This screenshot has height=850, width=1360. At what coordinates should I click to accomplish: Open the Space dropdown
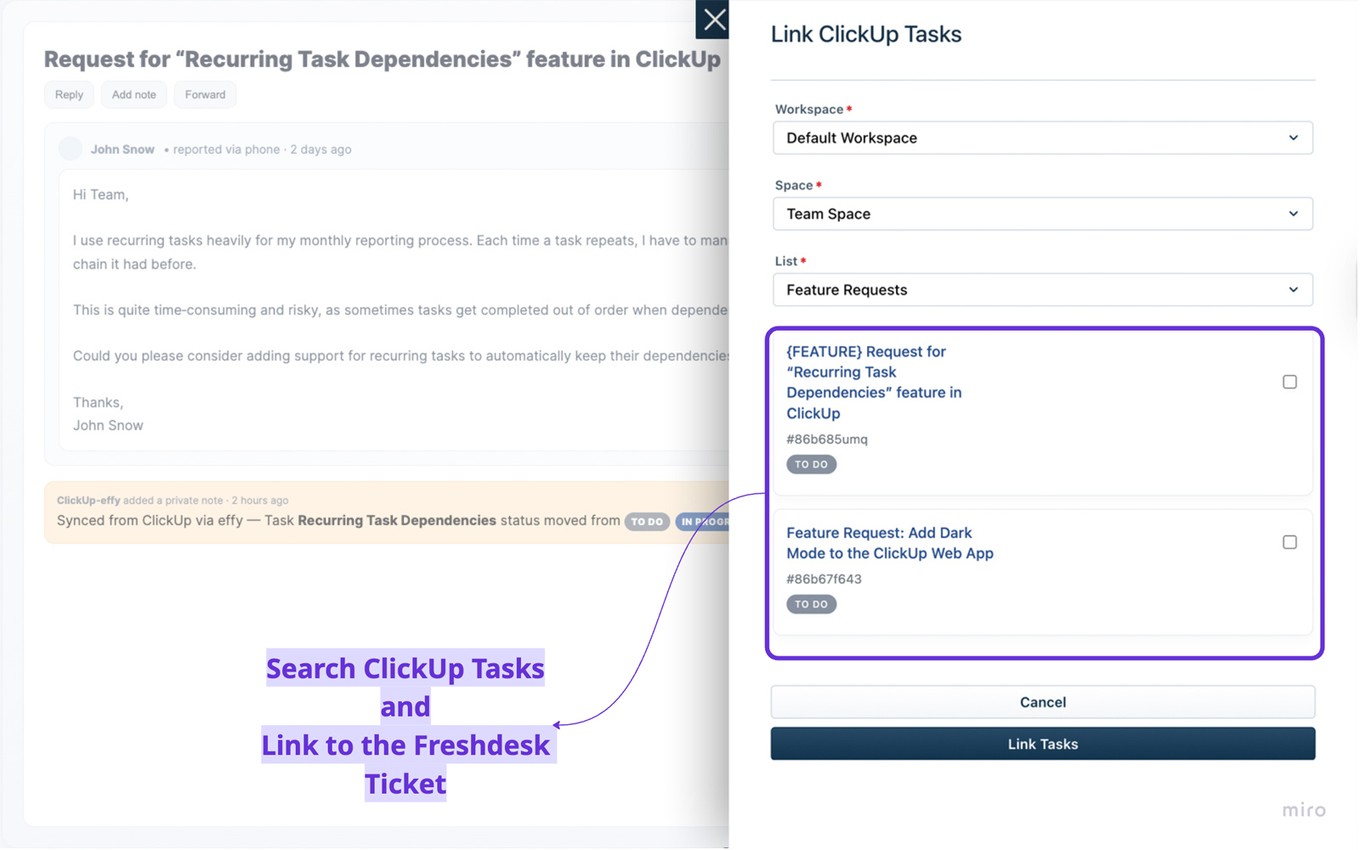tap(1043, 213)
